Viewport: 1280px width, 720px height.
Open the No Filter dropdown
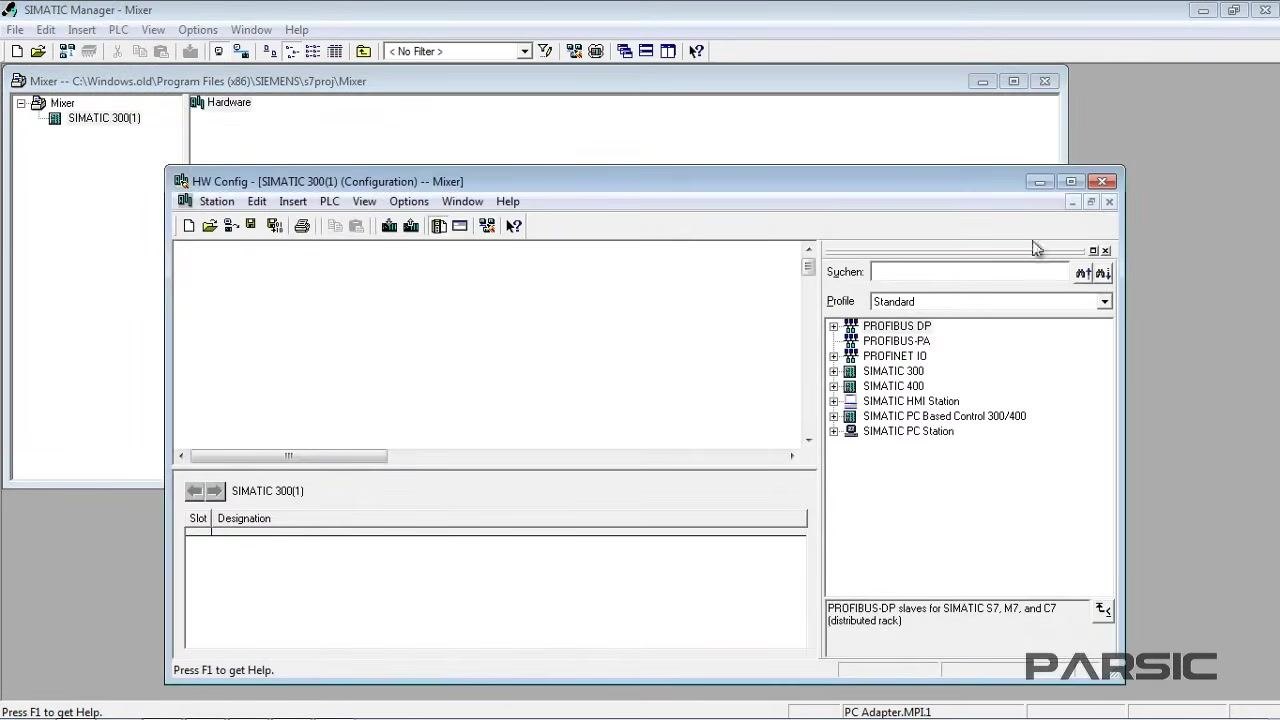(x=524, y=51)
